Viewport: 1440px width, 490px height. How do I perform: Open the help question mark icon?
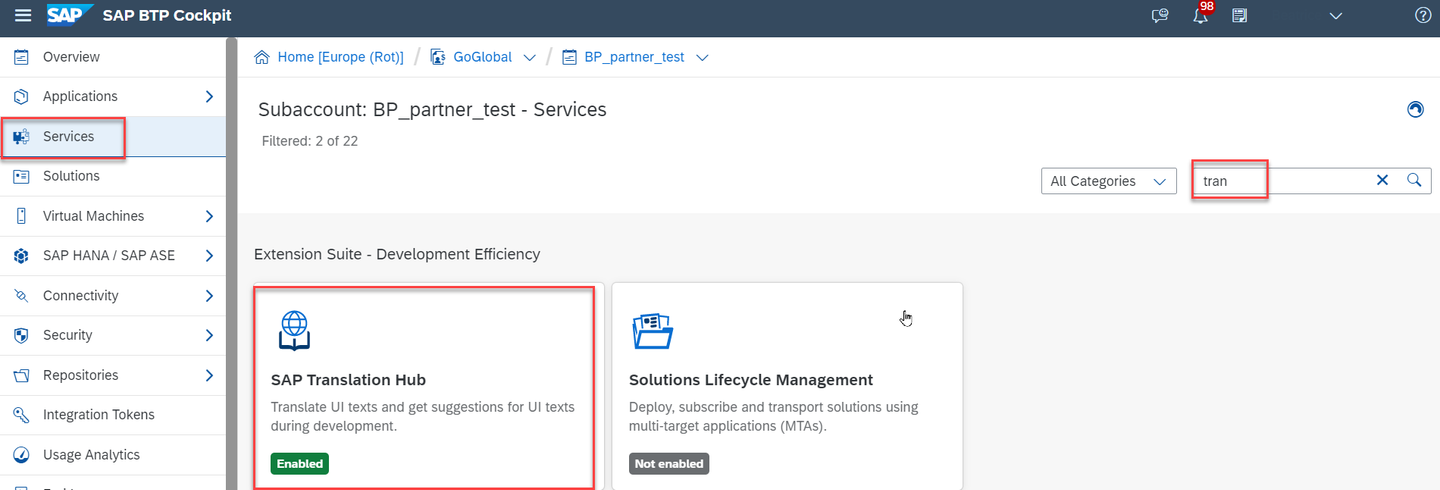click(x=1424, y=15)
